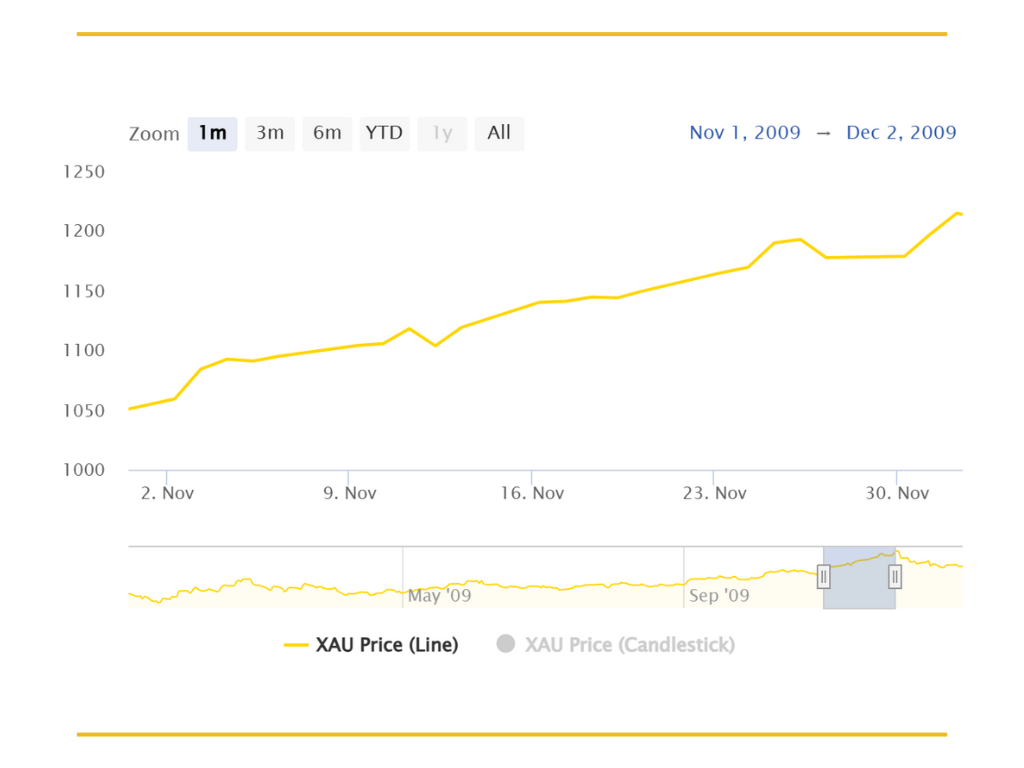Click the shaded navigator selection window
This screenshot has height=768, width=1024.
pyautogui.click(x=859, y=578)
